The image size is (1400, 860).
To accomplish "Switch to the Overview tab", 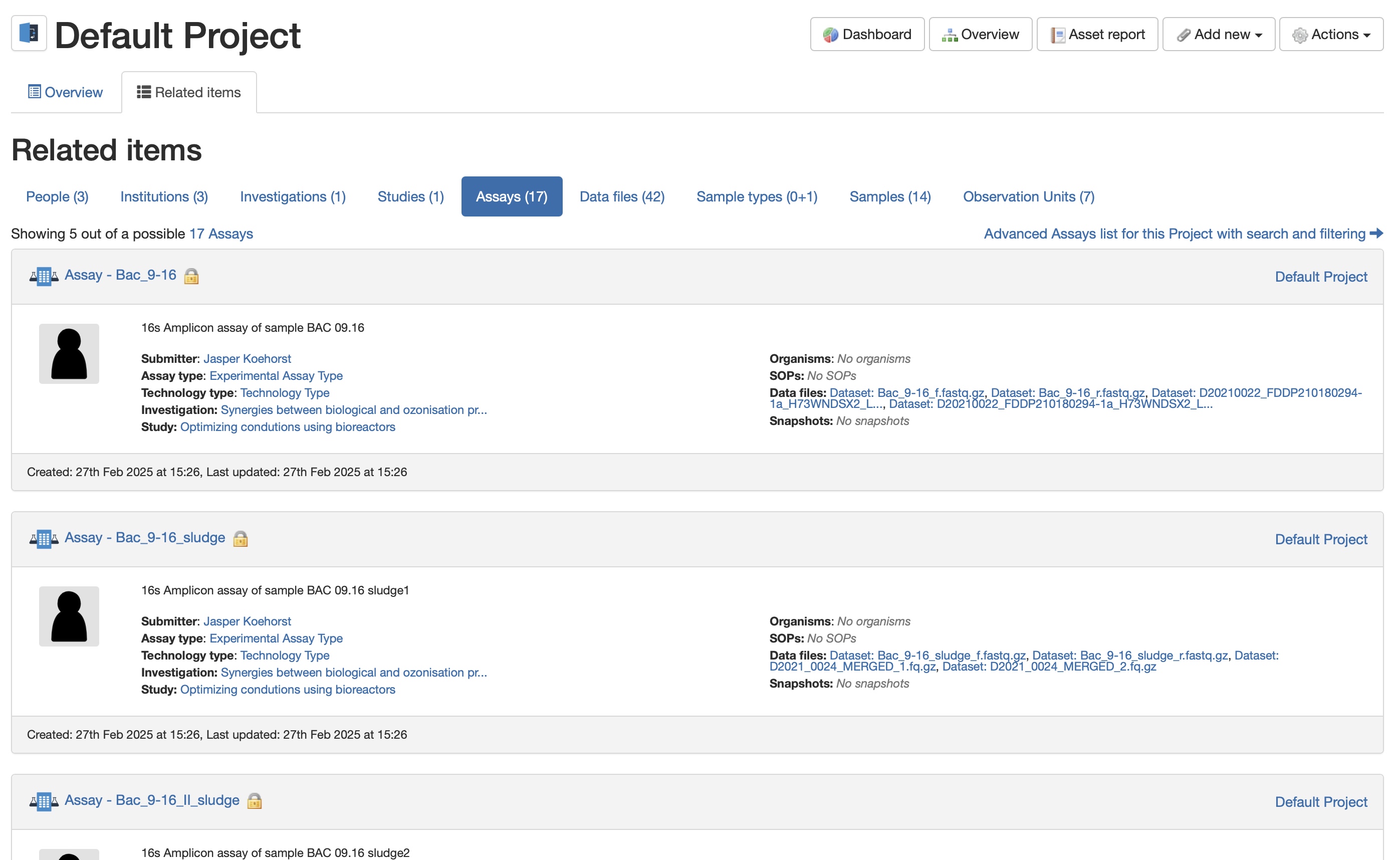I will [x=66, y=92].
